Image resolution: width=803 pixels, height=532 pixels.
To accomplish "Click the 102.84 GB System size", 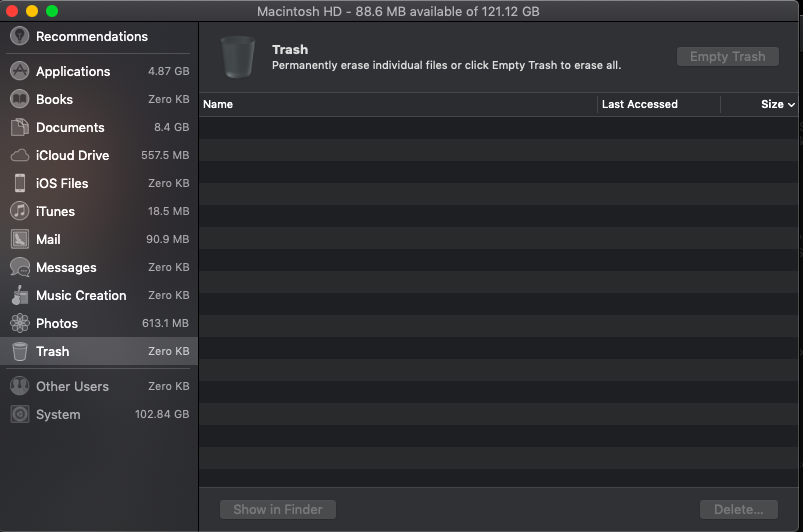I will click(x=162, y=414).
